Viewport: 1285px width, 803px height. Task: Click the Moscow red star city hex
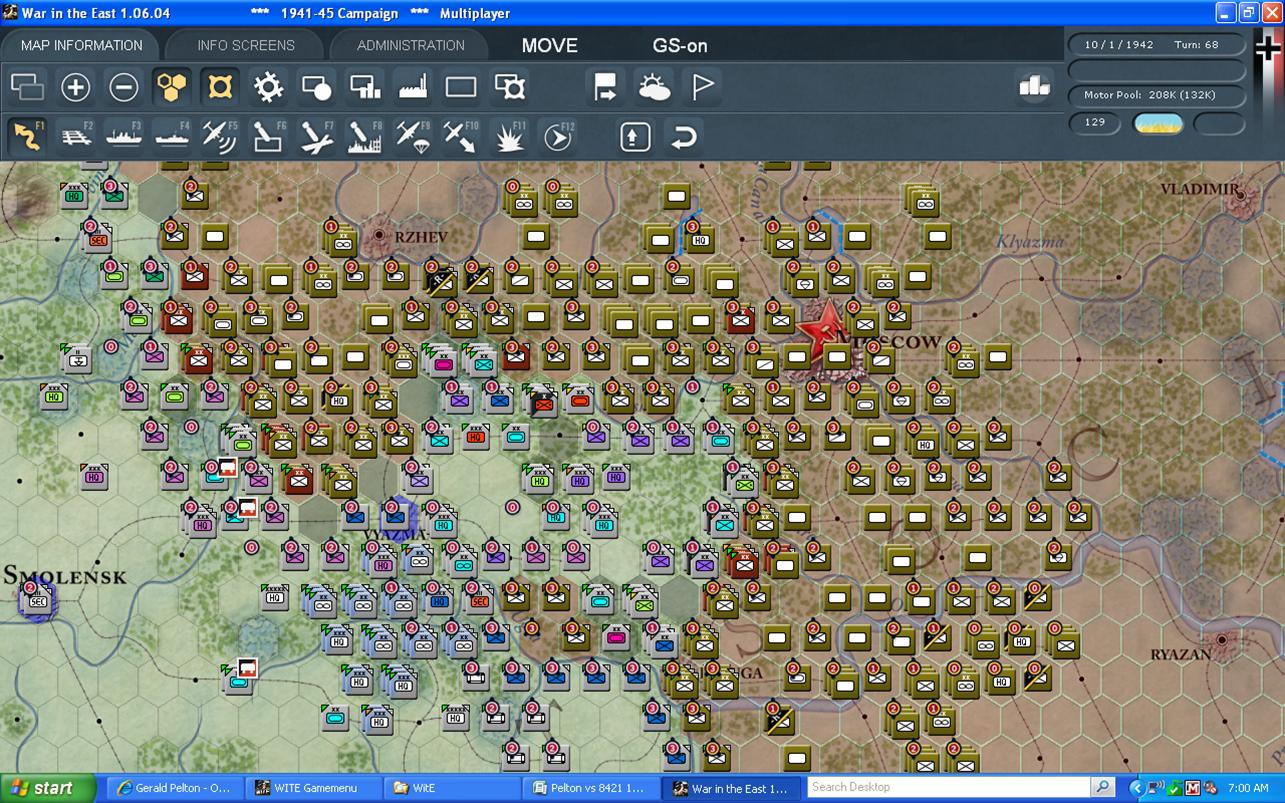point(823,327)
